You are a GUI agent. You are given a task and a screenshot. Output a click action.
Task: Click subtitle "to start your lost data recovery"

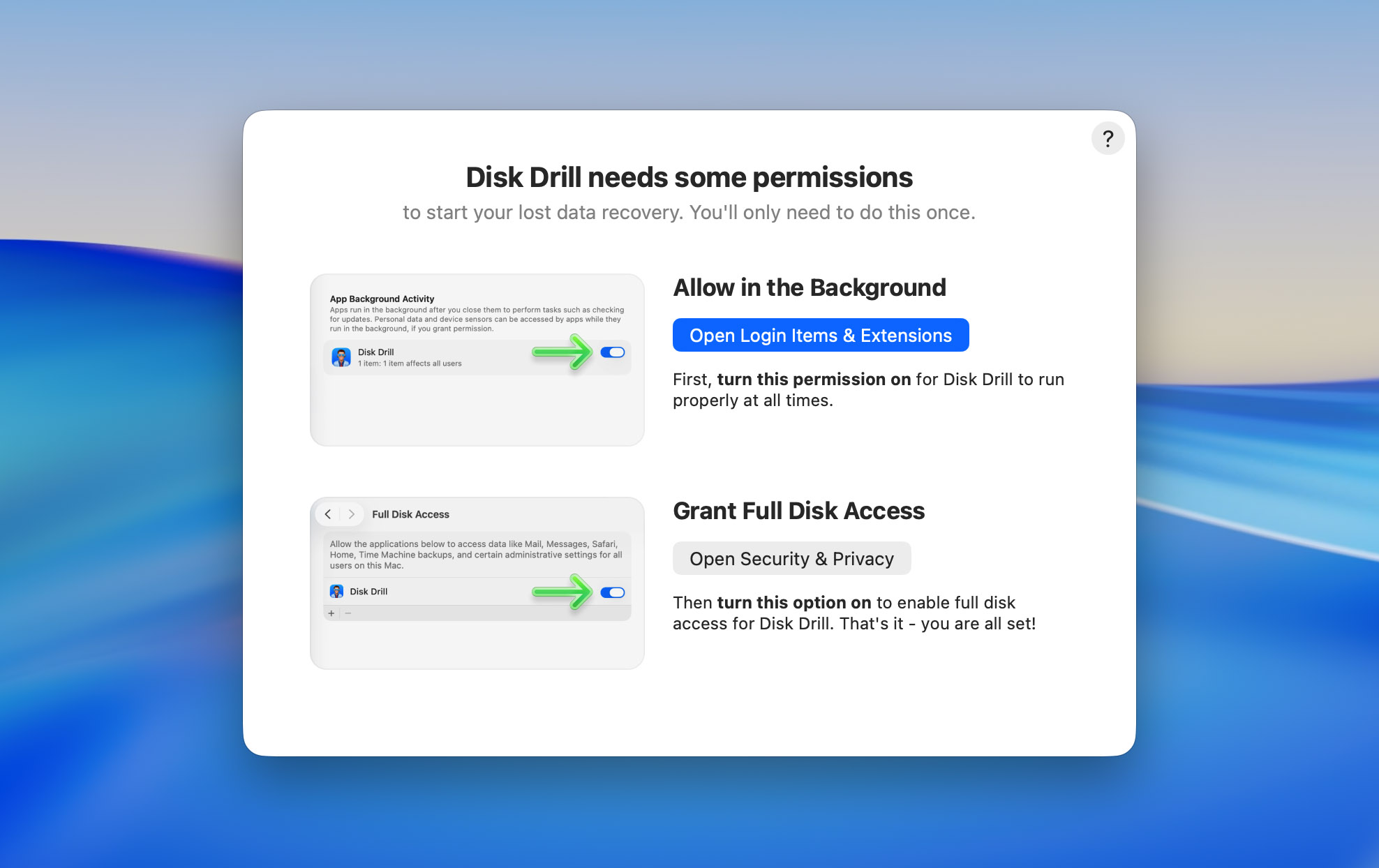click(x=543, y=212)
